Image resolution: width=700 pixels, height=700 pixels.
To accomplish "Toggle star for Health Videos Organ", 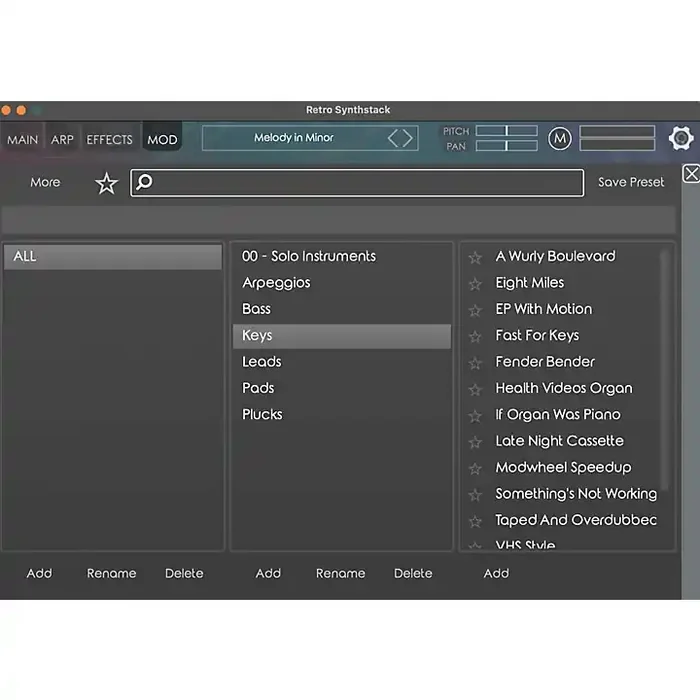I will (475, 389).
